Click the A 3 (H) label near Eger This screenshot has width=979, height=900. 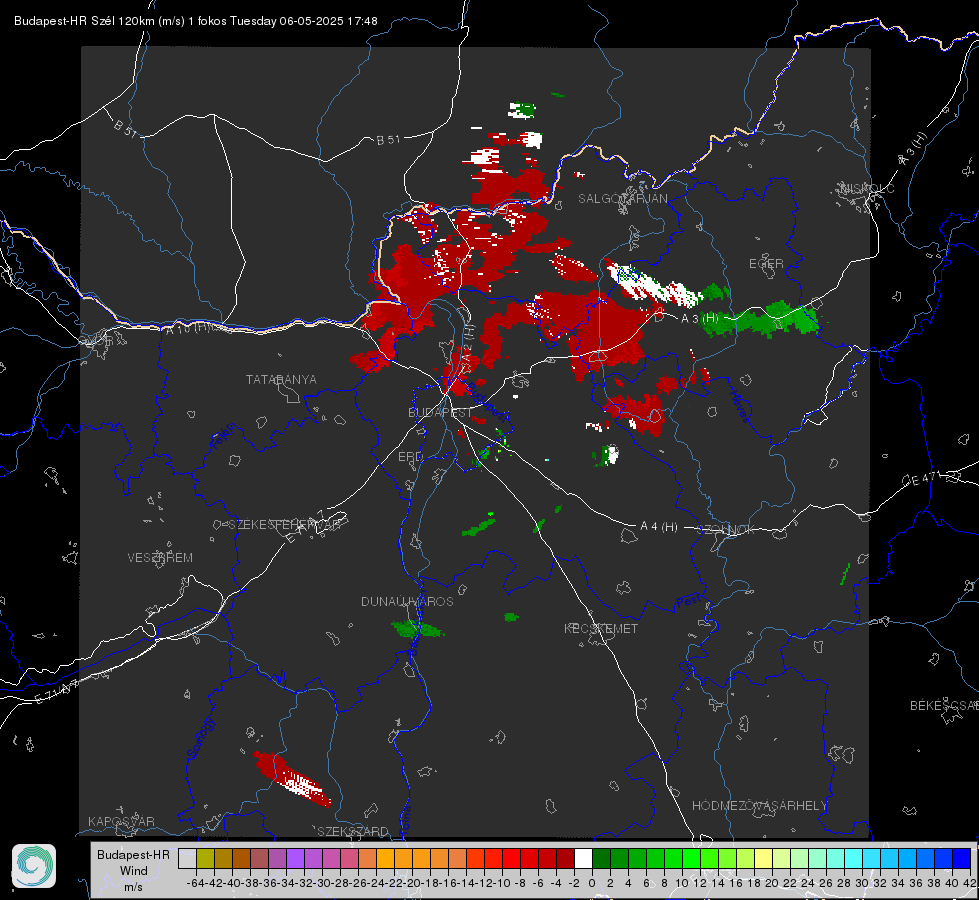699,319
